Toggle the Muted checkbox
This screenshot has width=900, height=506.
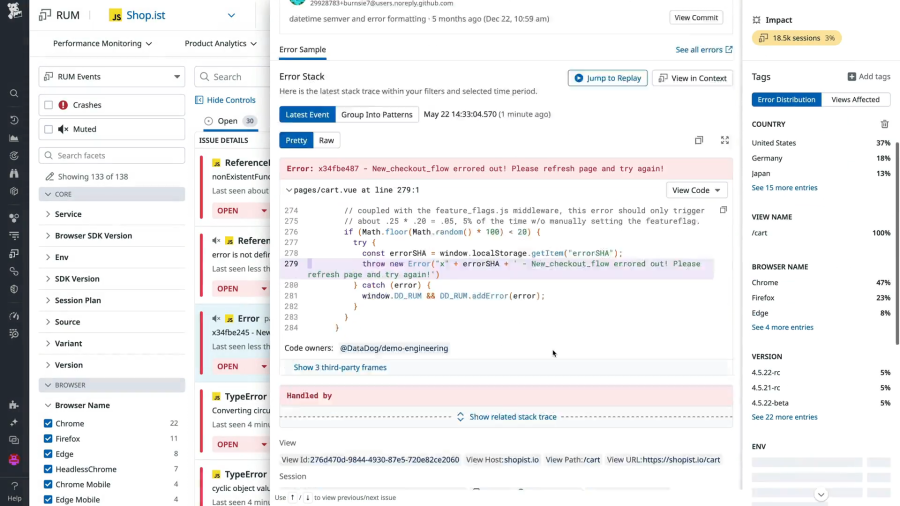49,129
